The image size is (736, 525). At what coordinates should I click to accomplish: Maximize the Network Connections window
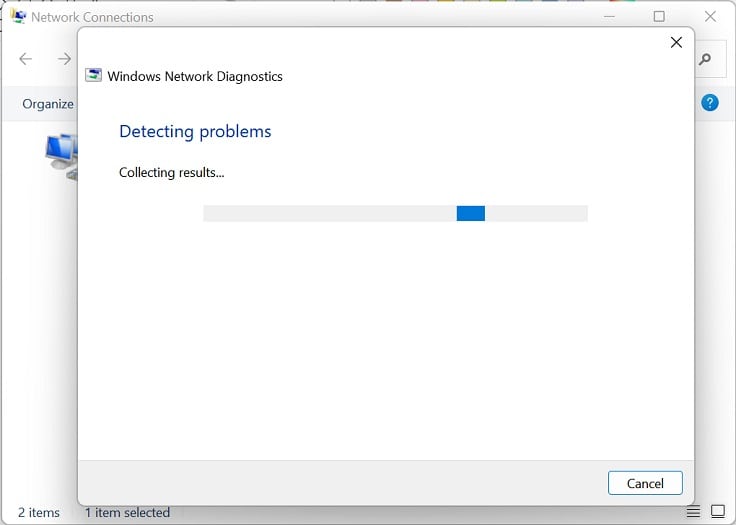659,16
